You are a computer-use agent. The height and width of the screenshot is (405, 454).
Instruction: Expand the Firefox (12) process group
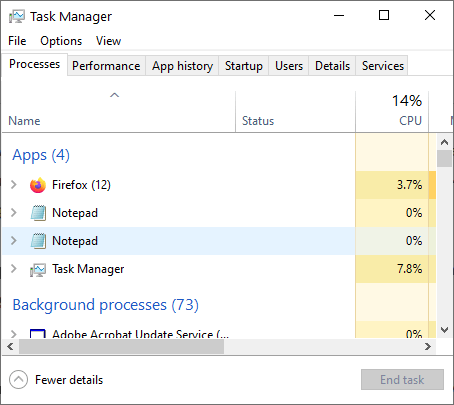pyautogui.click(x=14, y=184)
